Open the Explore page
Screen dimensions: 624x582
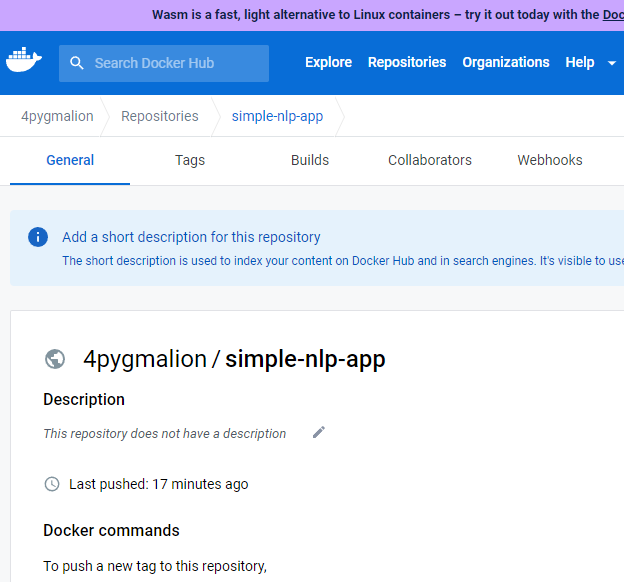(328, 62)
